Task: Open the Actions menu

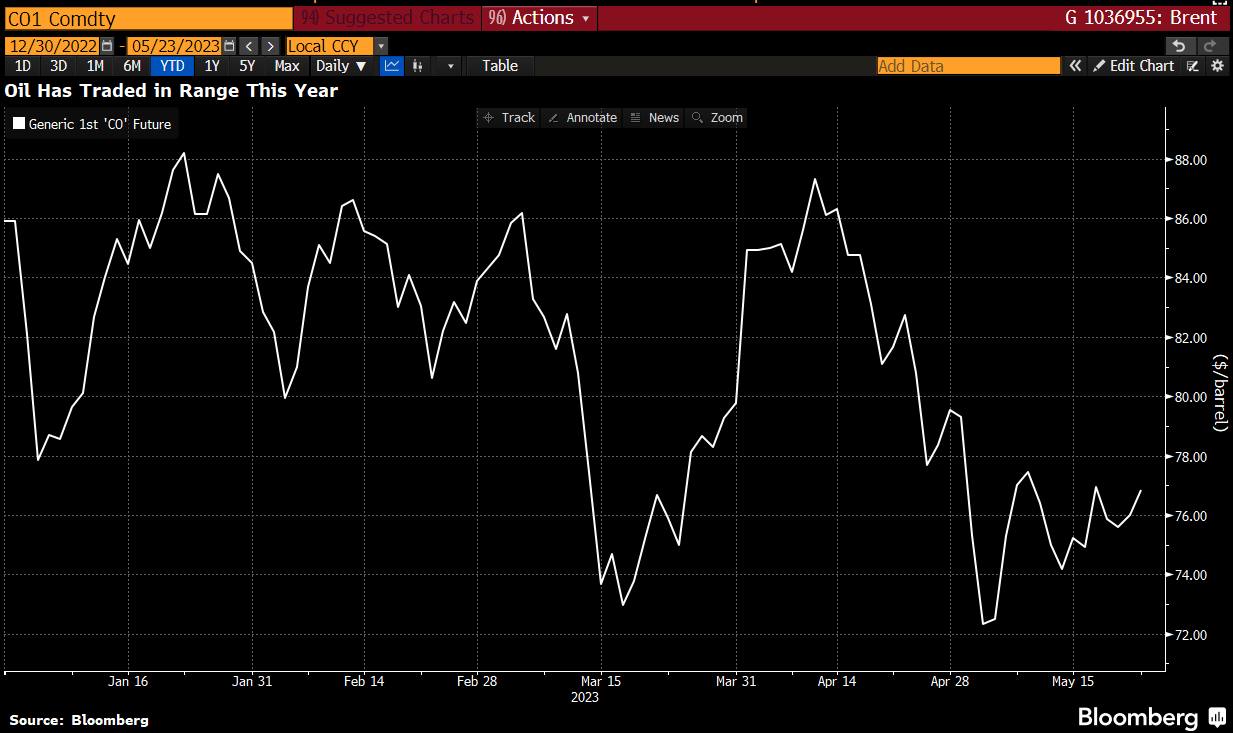Action: (540, 18)
